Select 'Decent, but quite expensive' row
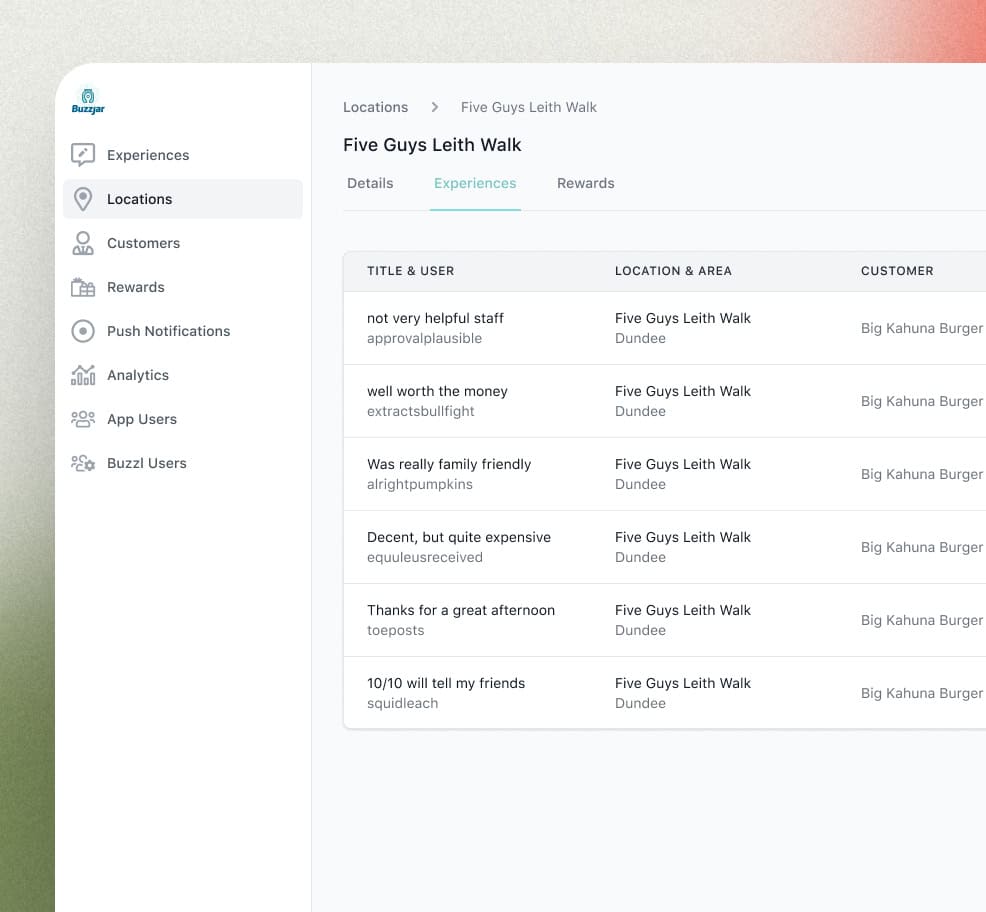 point(459,537)
